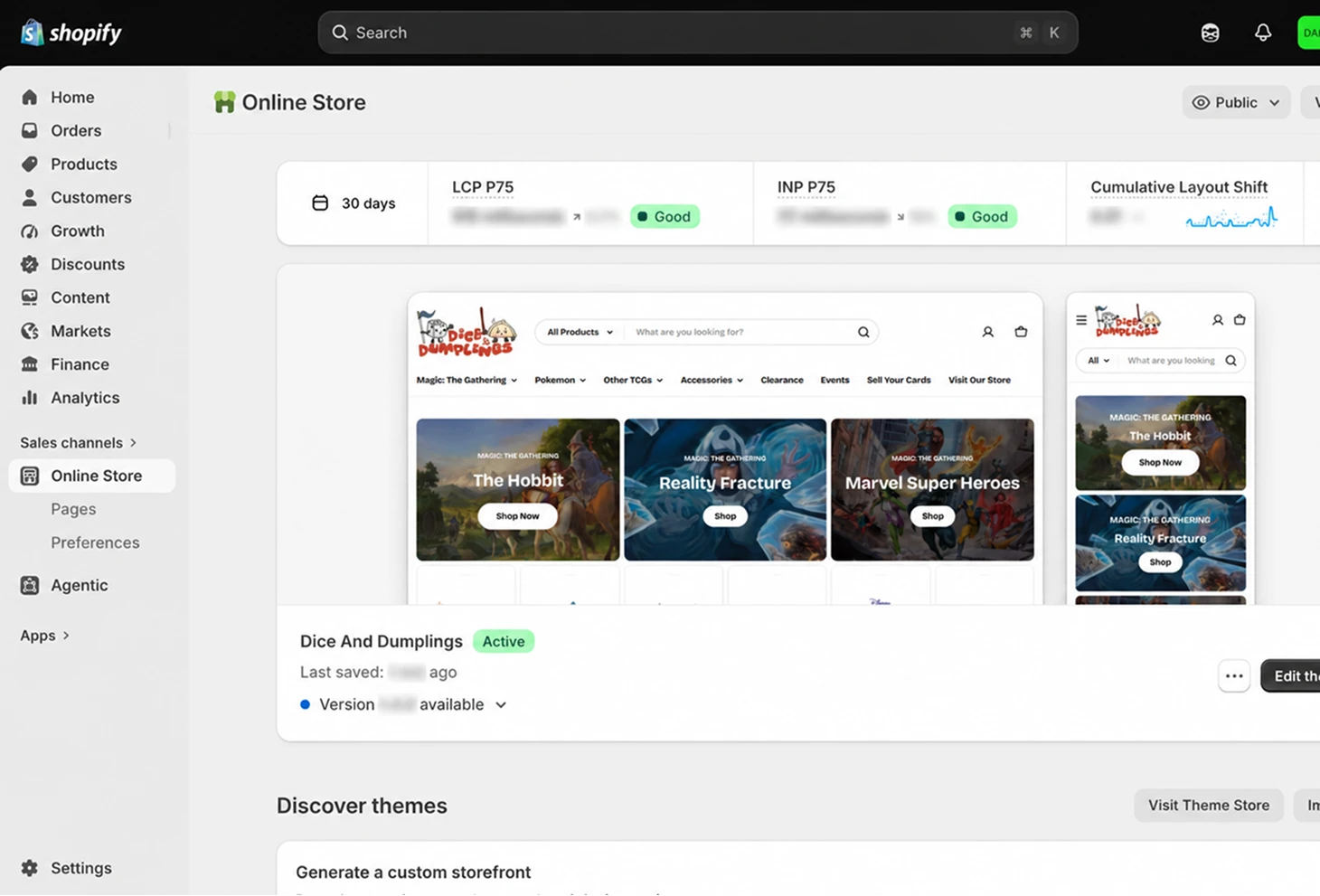Select the Orders inbox icon
This screenshot has width=1320, height=896.
[30, 130]
